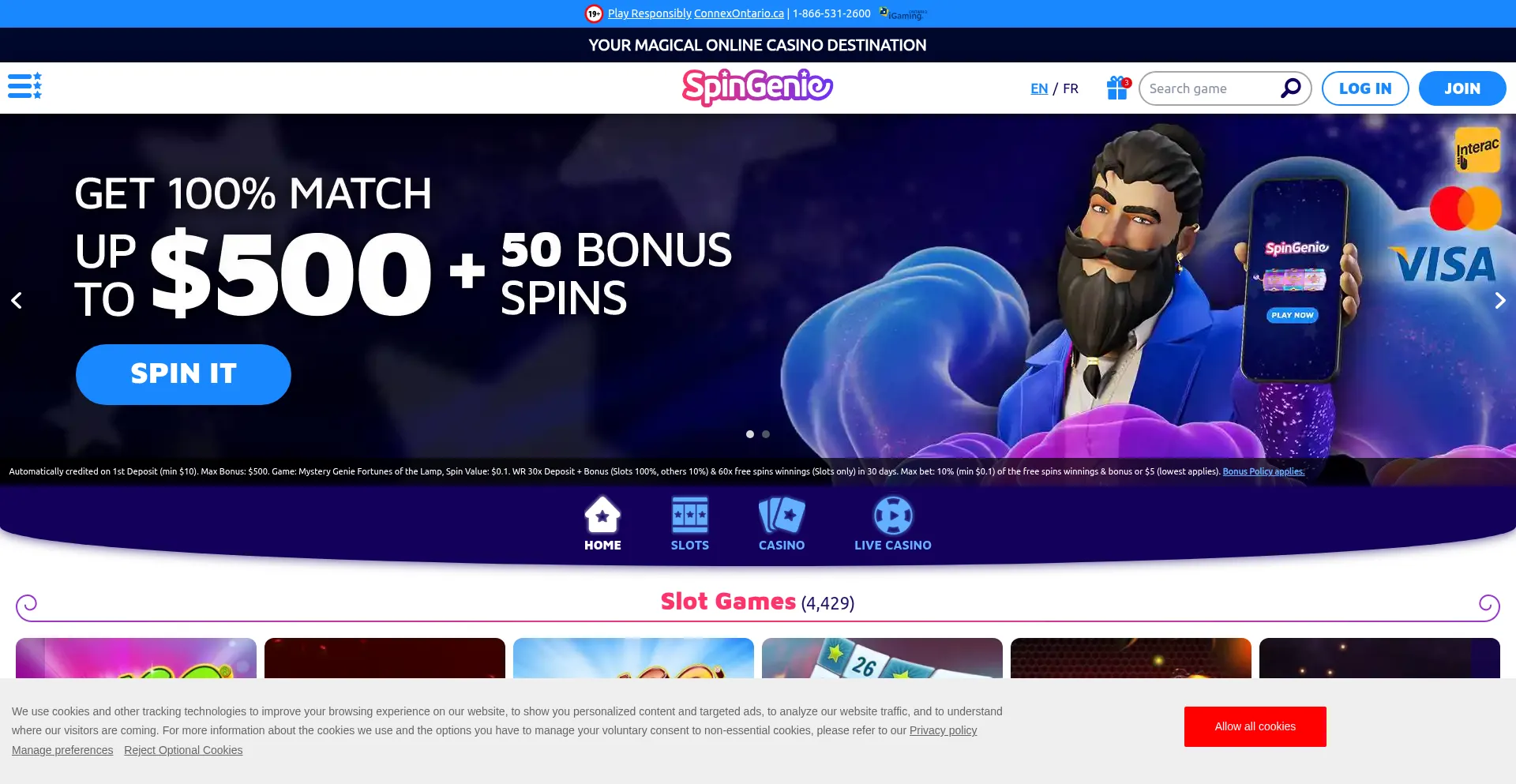Open the gift box promotions icon
Screen dimensions: 1516x784
coord(1118,88)
